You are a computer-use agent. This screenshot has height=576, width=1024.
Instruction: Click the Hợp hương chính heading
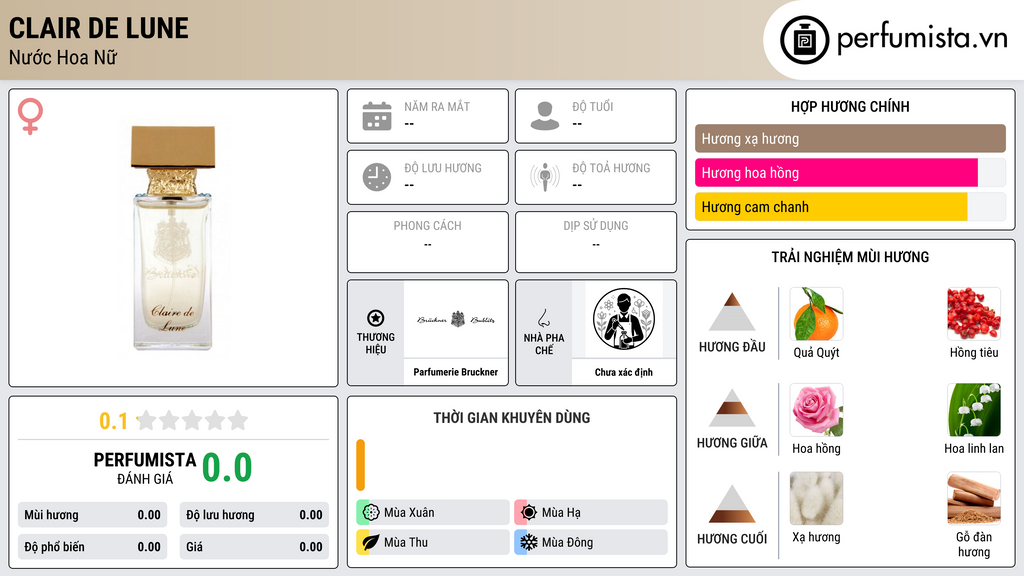coord(850,106)
